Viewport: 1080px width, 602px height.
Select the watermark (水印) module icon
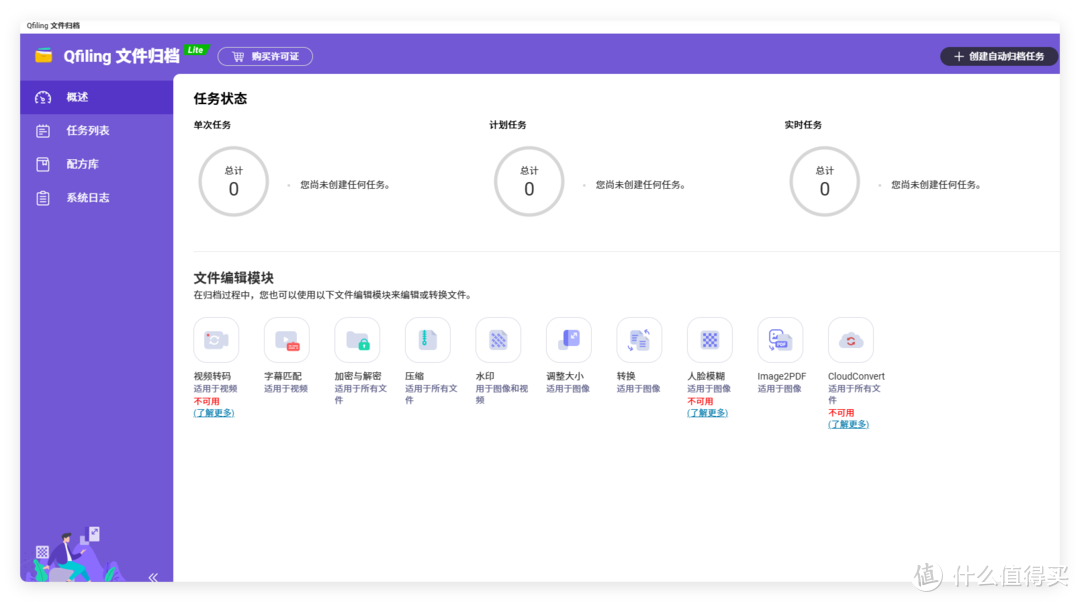click(x=498, y=340)
